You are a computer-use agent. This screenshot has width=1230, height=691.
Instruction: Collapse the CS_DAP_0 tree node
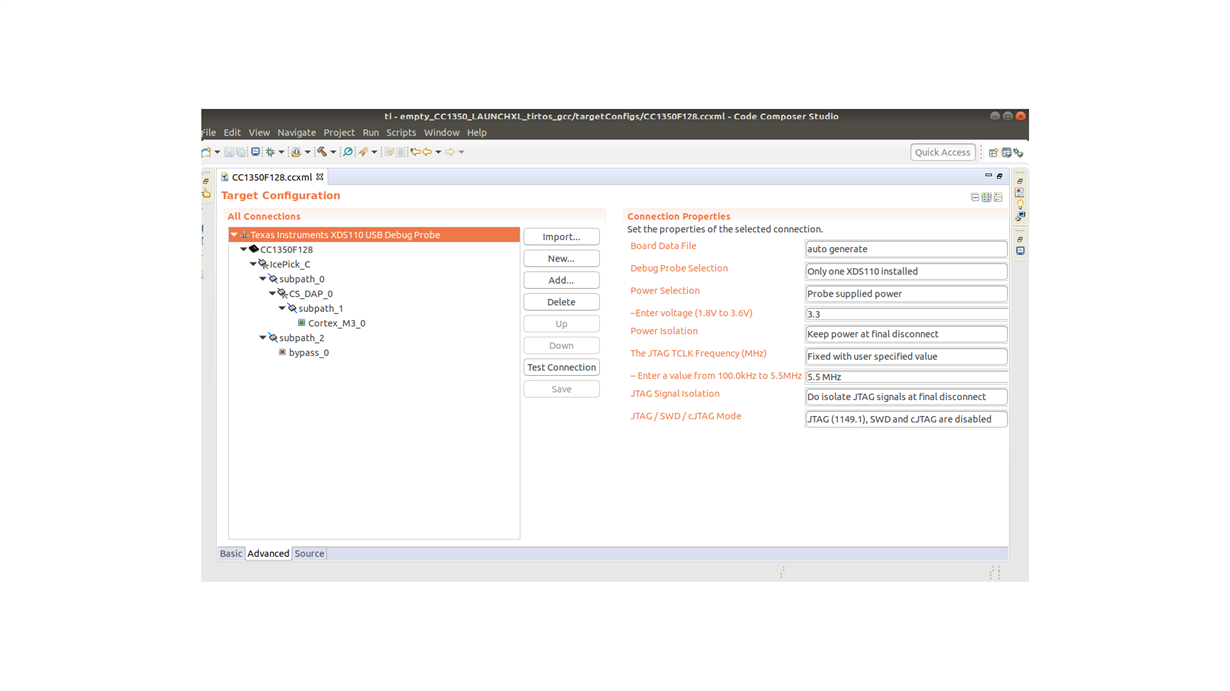coord(273,294)
